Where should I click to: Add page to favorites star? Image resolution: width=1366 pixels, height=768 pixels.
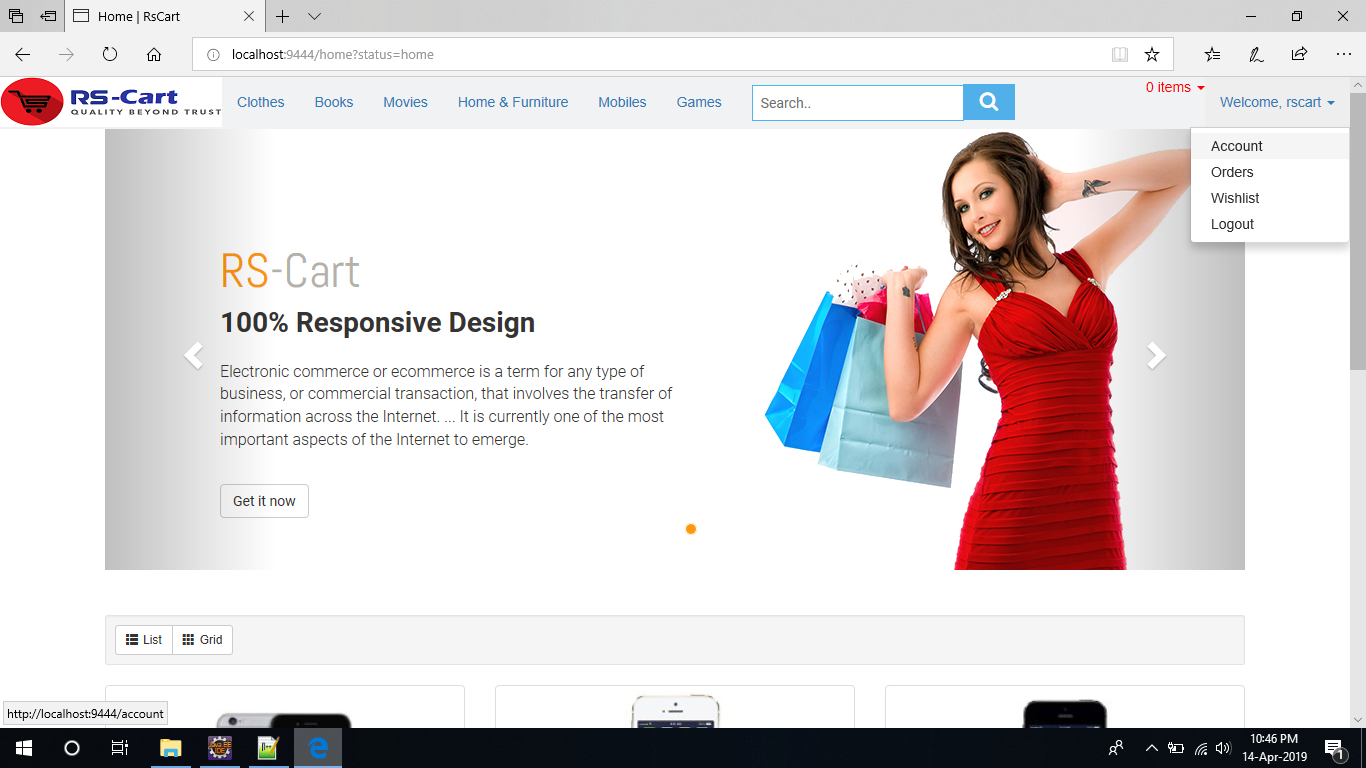point(1152,54)
